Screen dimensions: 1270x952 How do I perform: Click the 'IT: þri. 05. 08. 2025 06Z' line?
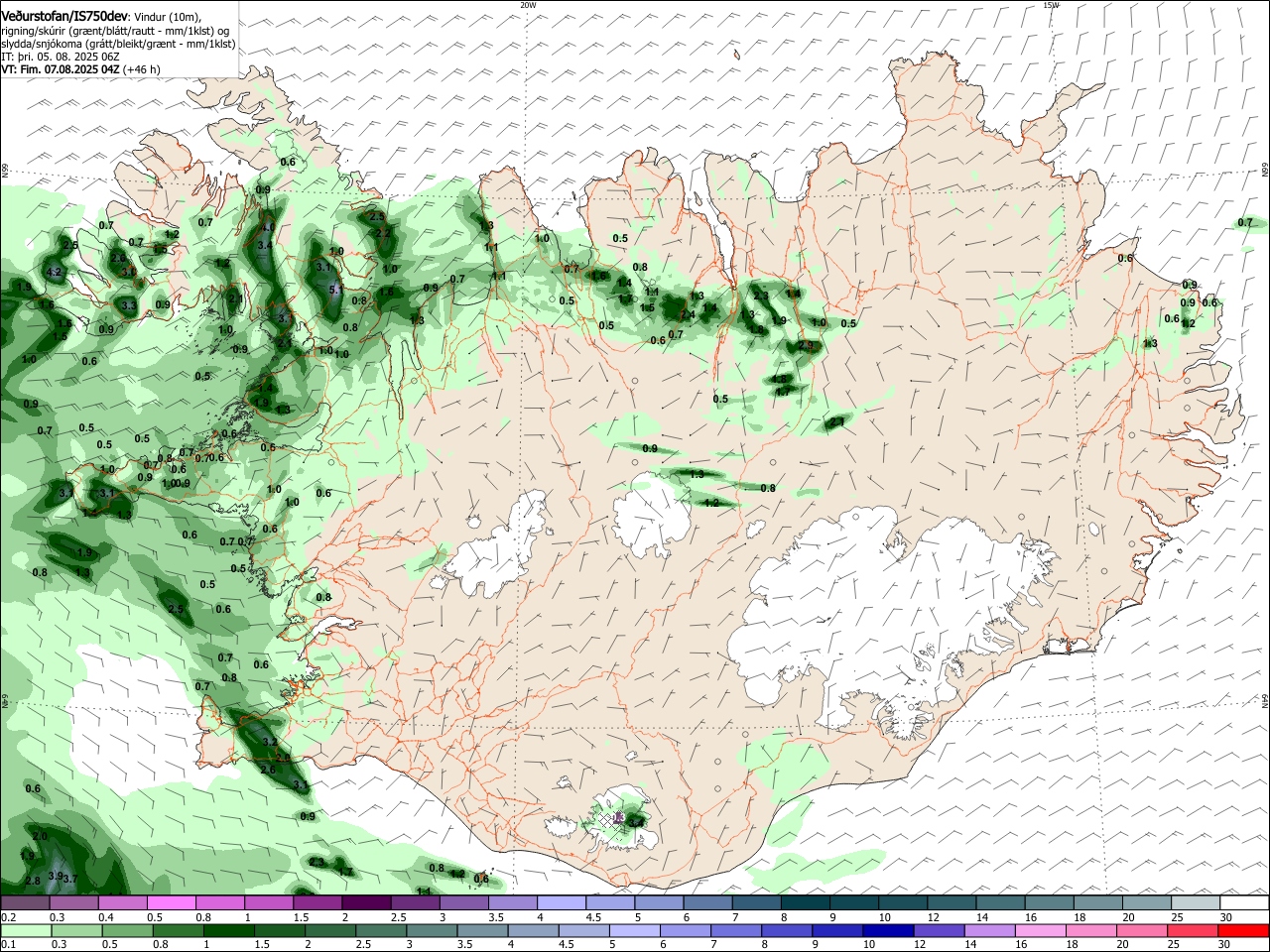(61, 57)
